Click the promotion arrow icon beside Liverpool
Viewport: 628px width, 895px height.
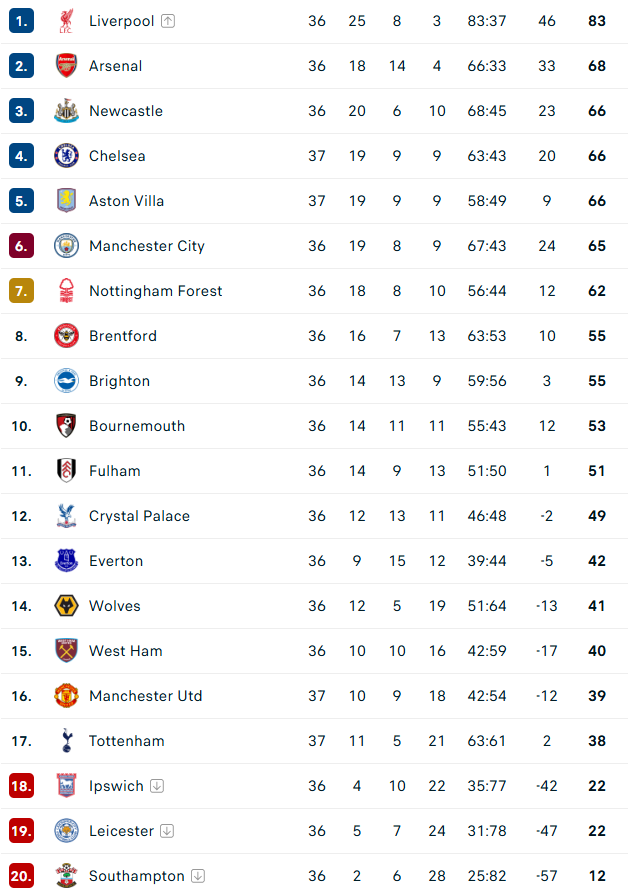pos(168,21)
